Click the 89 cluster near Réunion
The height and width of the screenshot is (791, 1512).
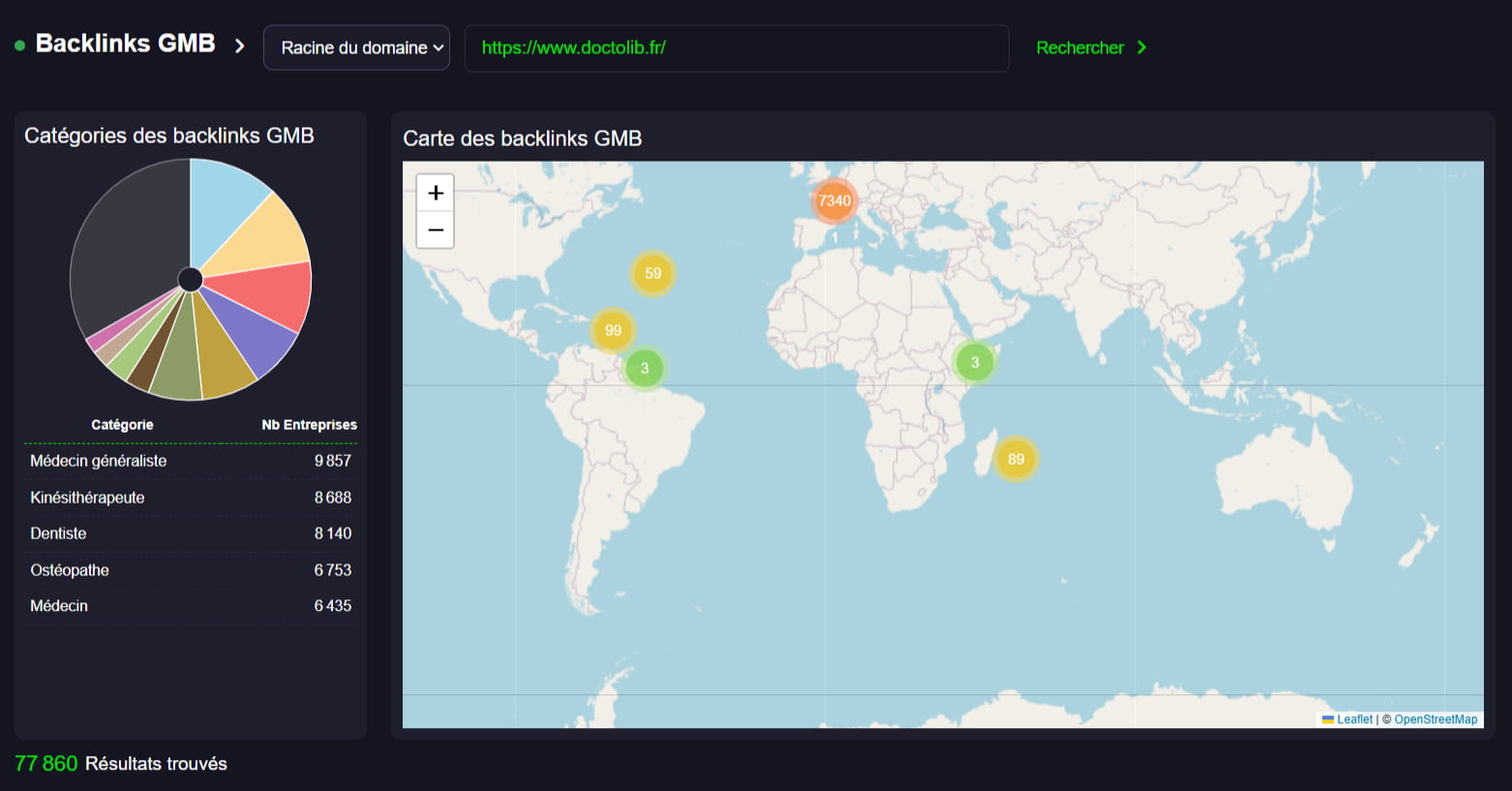pyautogui.click(x=1015, y=459)
